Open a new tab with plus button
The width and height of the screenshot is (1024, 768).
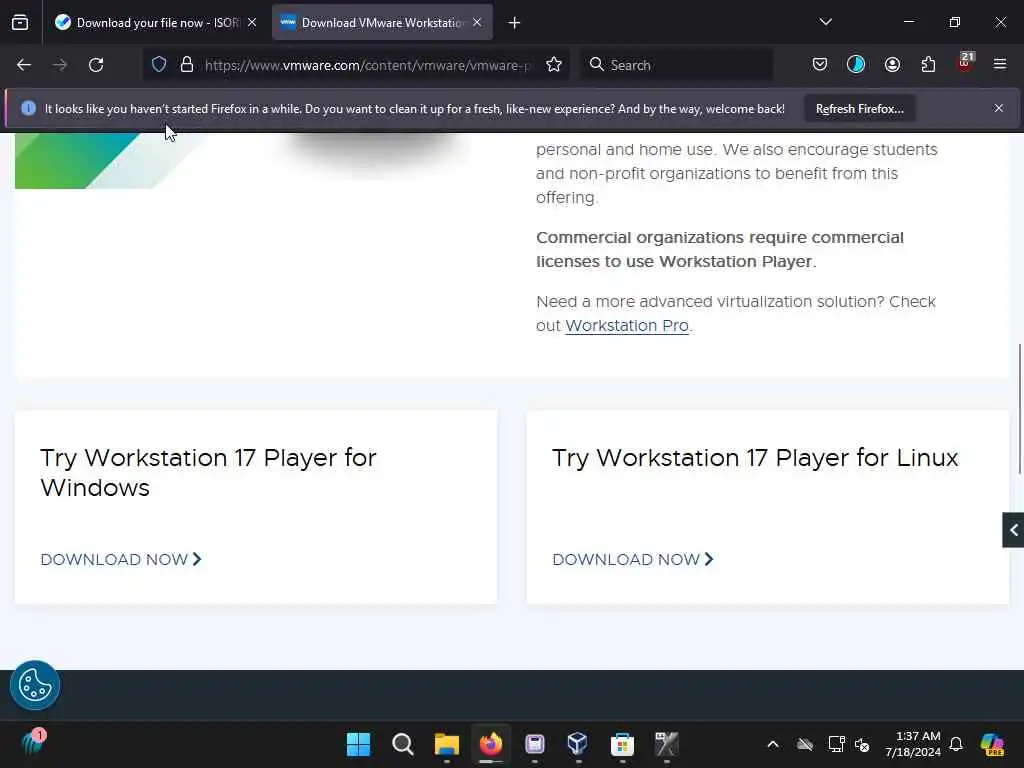[x=515, y=23]
